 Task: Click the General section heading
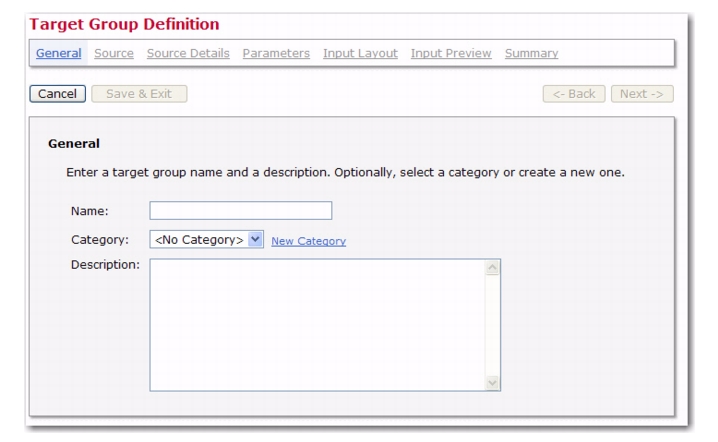(74, 143)
